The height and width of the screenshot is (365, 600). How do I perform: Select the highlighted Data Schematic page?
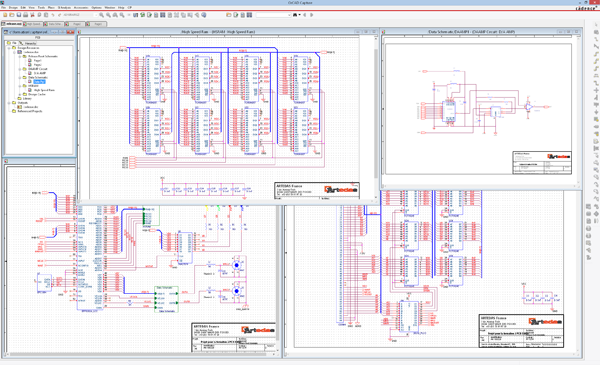[x=39, y=81]
